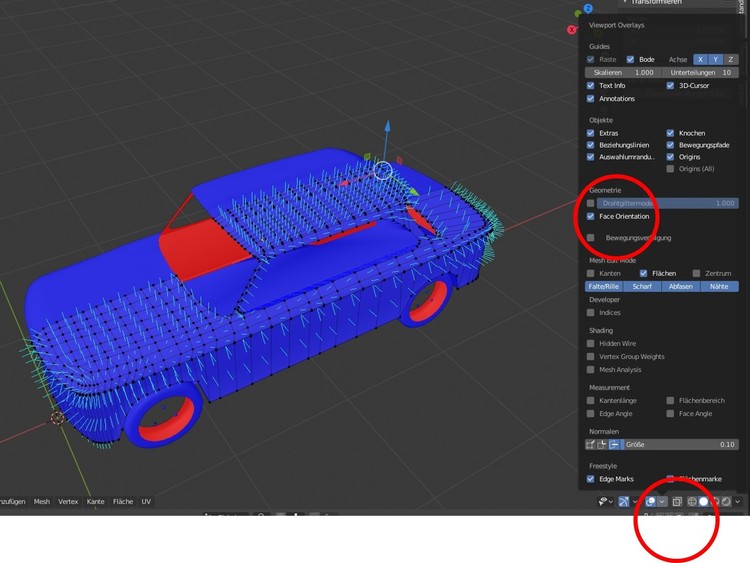Open object visibility filter dropdown arrow
Viewport: 750px width, 563px height.
click(611, 501)
